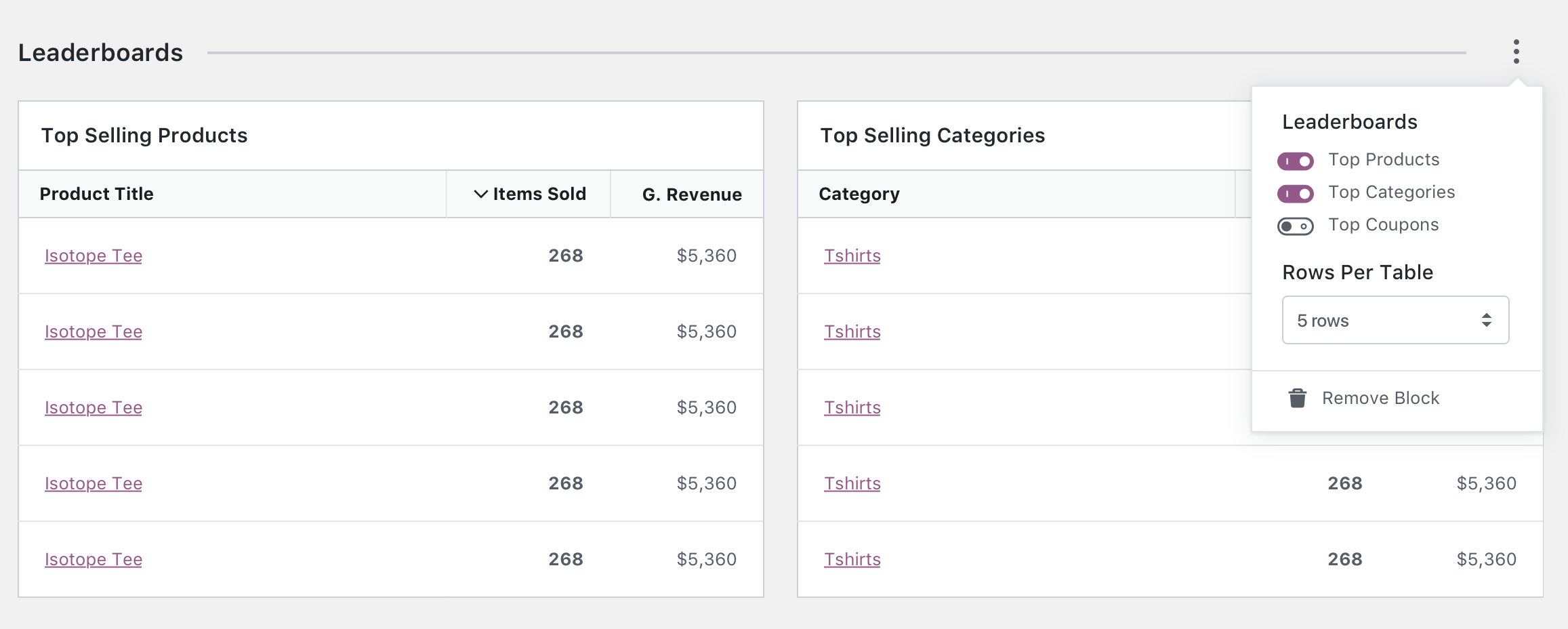The width and height of the screenshot is (1568, 629).
Task: Disable the Top Products leaderboard
Action: tap(1296, 161)
